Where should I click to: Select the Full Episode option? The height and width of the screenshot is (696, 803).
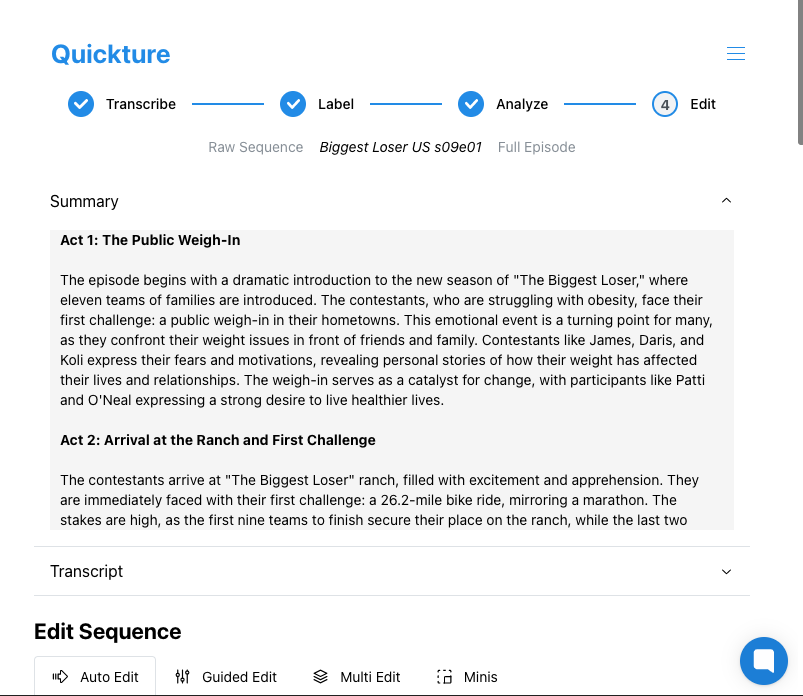pos(537,147)
